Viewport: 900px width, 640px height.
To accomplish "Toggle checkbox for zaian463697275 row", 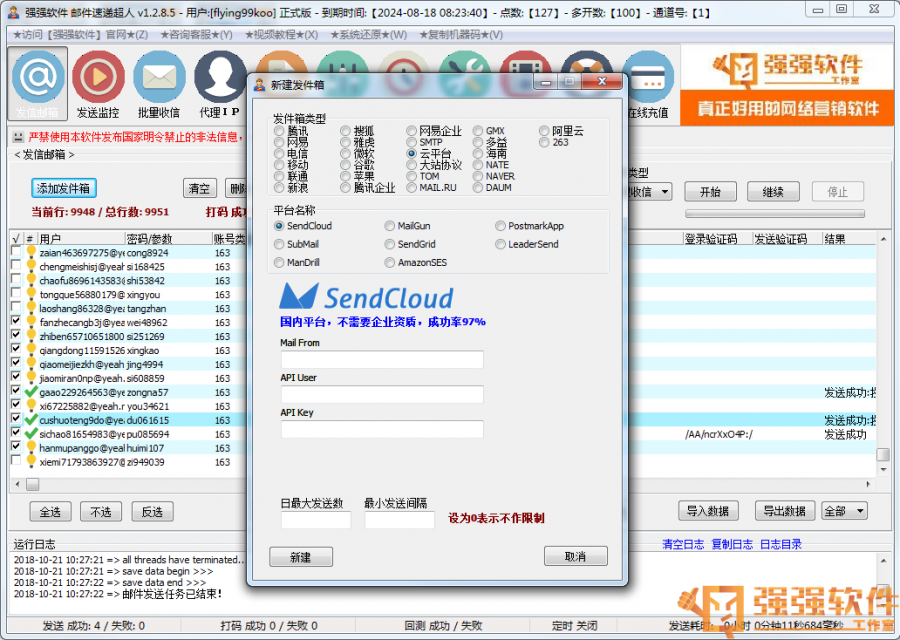I will click(x=16, y=251).
